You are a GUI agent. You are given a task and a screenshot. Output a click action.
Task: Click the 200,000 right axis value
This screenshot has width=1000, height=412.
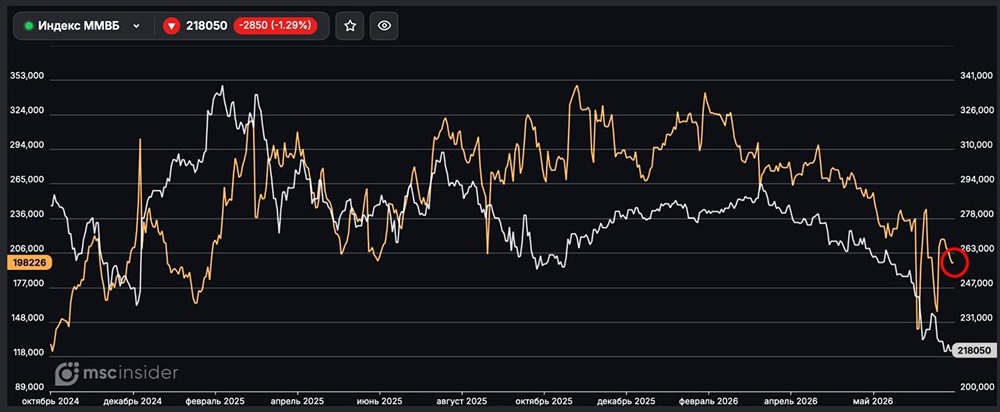[977, 387]
